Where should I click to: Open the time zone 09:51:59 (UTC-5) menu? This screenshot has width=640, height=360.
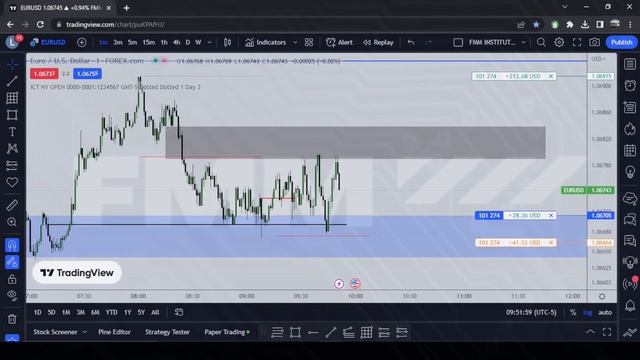click(x=531, y=312)
